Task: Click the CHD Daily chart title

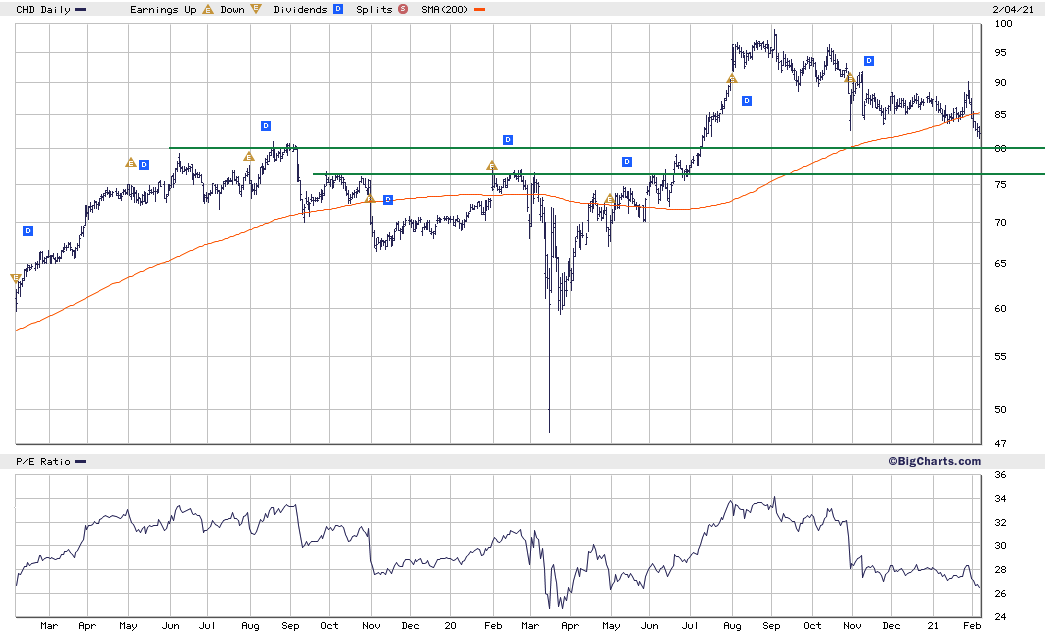Action: click(43, 9)
